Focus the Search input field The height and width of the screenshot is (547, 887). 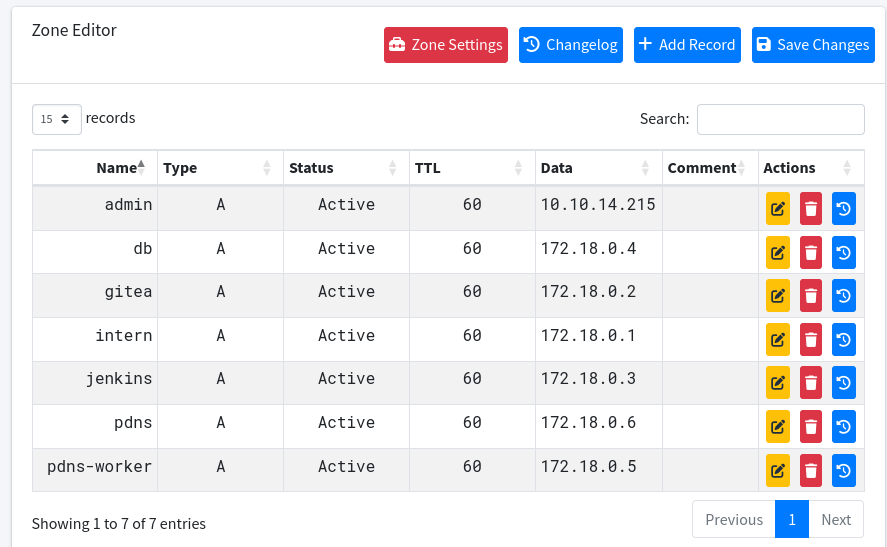[780, 119]
